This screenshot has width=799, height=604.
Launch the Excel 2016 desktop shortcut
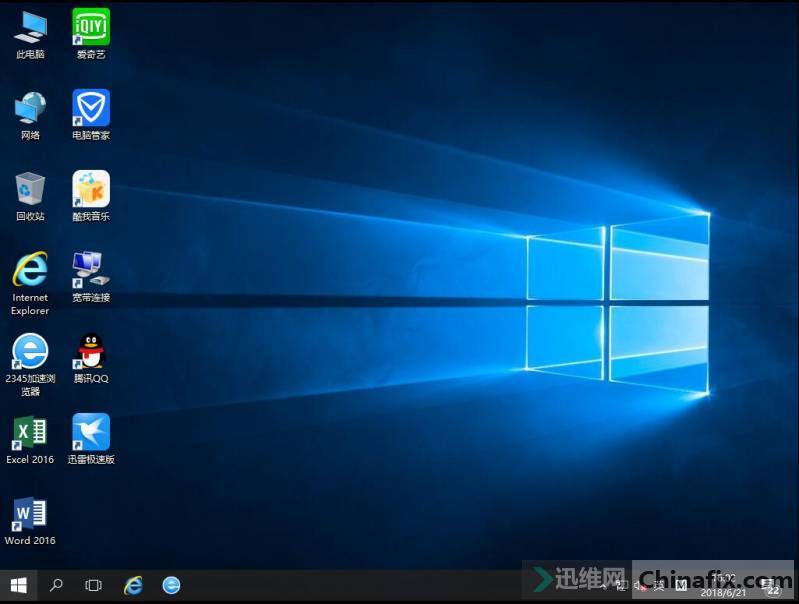tap(30, 440)
